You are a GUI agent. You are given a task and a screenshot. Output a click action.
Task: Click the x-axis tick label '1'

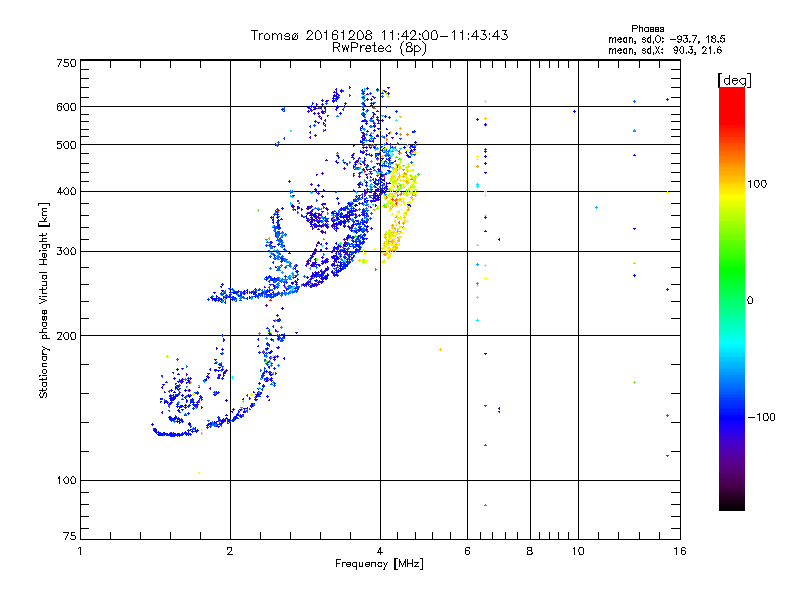[81, 551]
